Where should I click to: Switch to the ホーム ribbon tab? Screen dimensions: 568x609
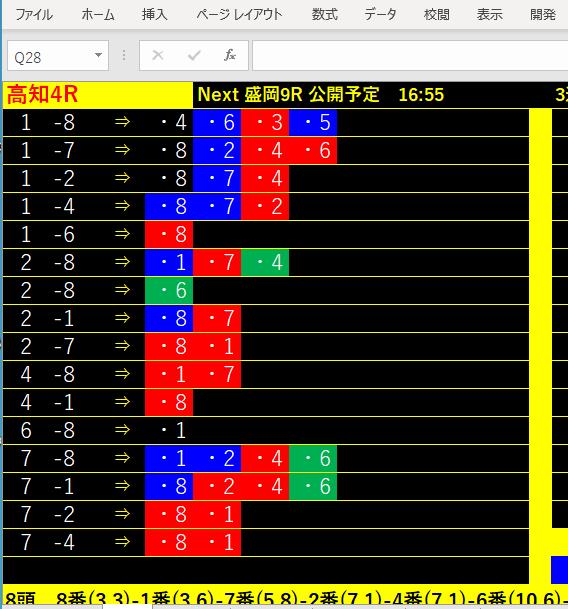tap(98, 15)
